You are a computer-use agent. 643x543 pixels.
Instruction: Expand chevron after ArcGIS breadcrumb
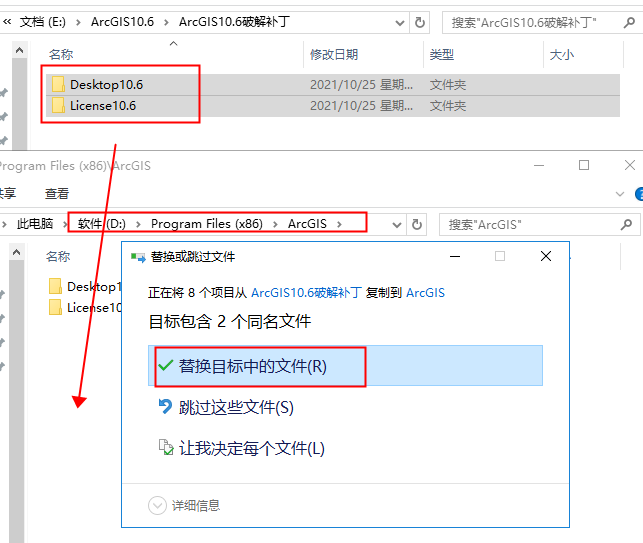(339, 224)
